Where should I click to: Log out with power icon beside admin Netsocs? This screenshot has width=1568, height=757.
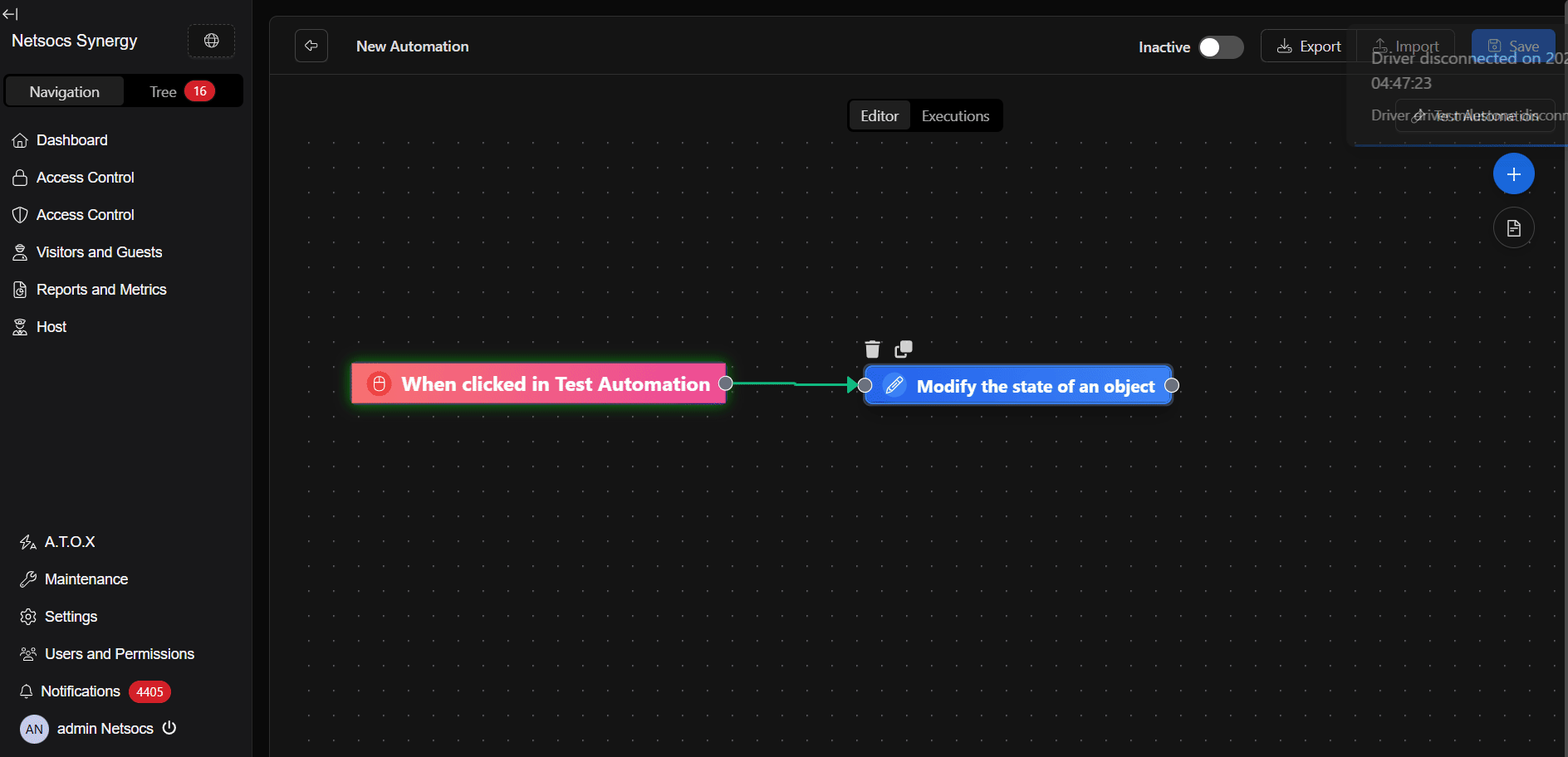(169, 728)
